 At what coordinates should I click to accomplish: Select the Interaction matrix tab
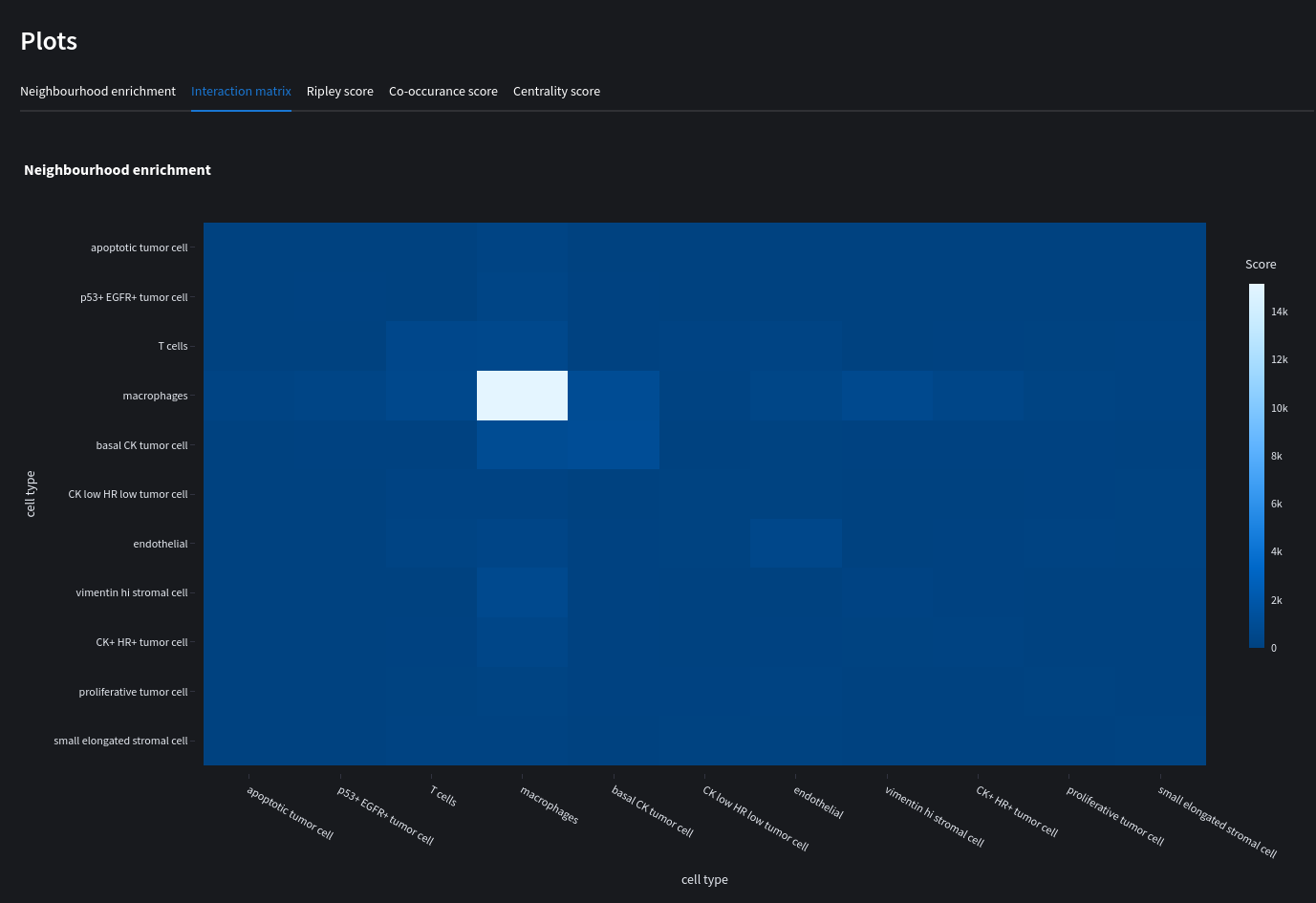(241, 92)
